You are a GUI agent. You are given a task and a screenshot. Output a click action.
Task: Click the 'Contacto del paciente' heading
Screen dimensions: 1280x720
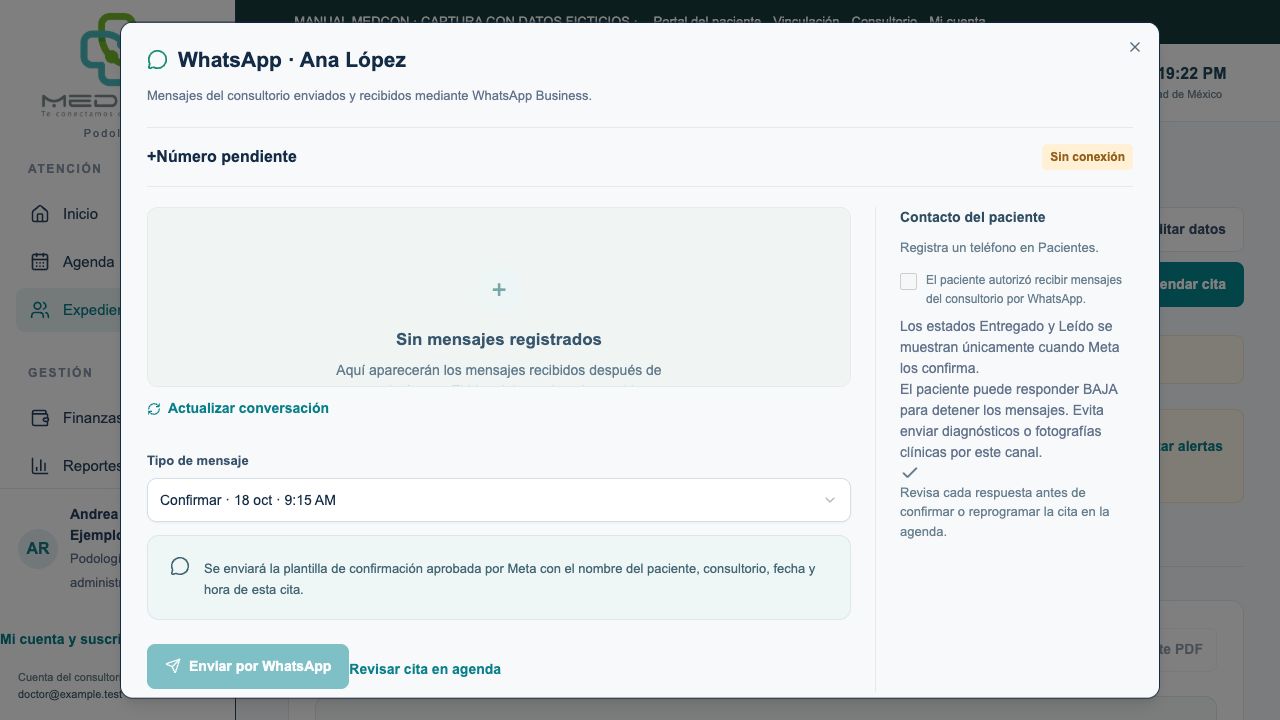[972, 217]
